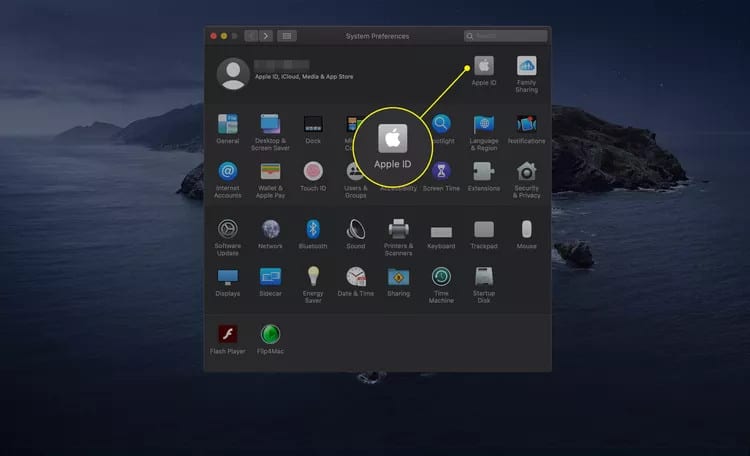
Task: Open Bluetooth settings
Action: (313, 229)
